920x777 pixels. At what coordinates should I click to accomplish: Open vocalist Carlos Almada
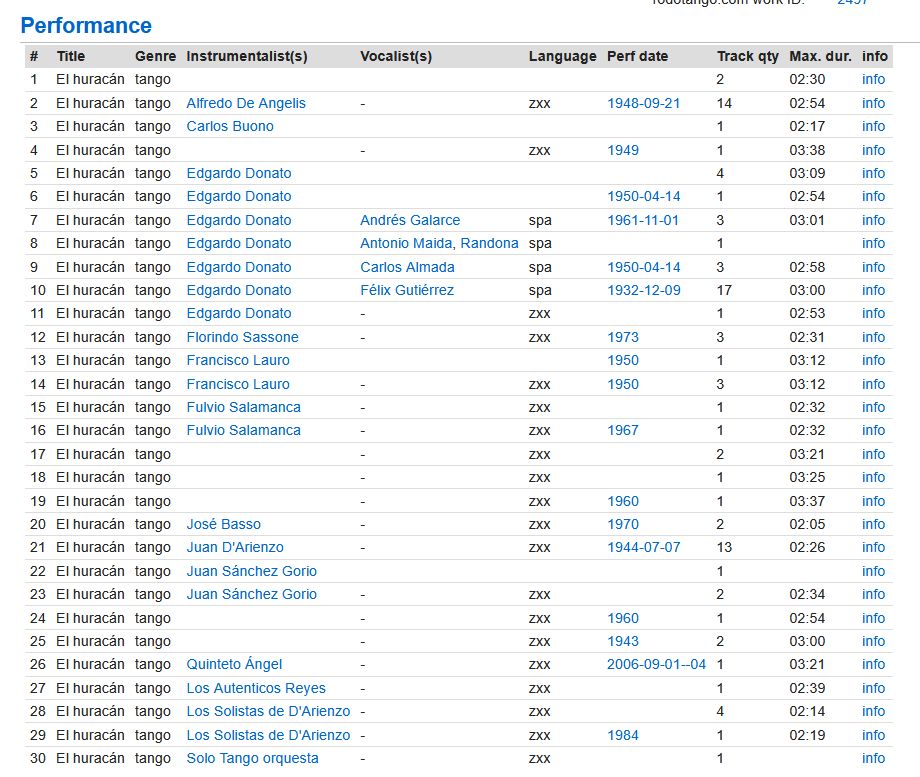pos(407,267)
